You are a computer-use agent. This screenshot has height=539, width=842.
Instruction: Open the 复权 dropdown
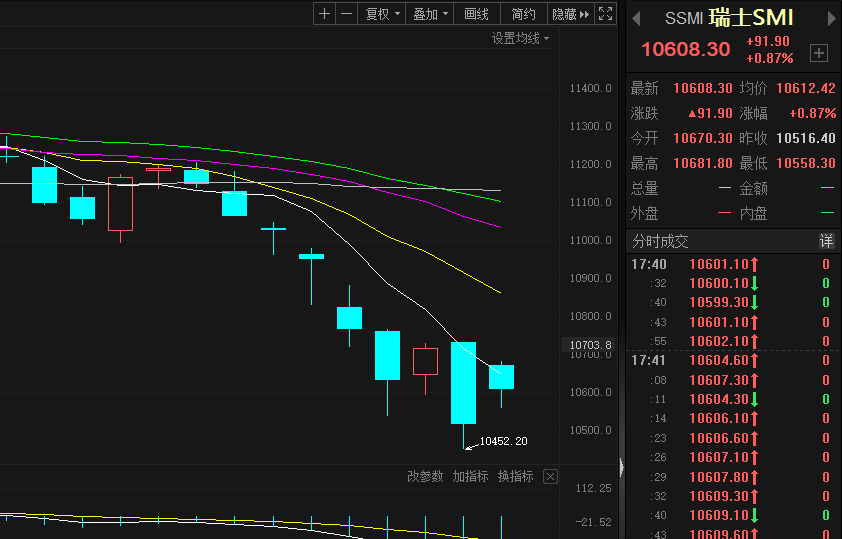[382, 13]
